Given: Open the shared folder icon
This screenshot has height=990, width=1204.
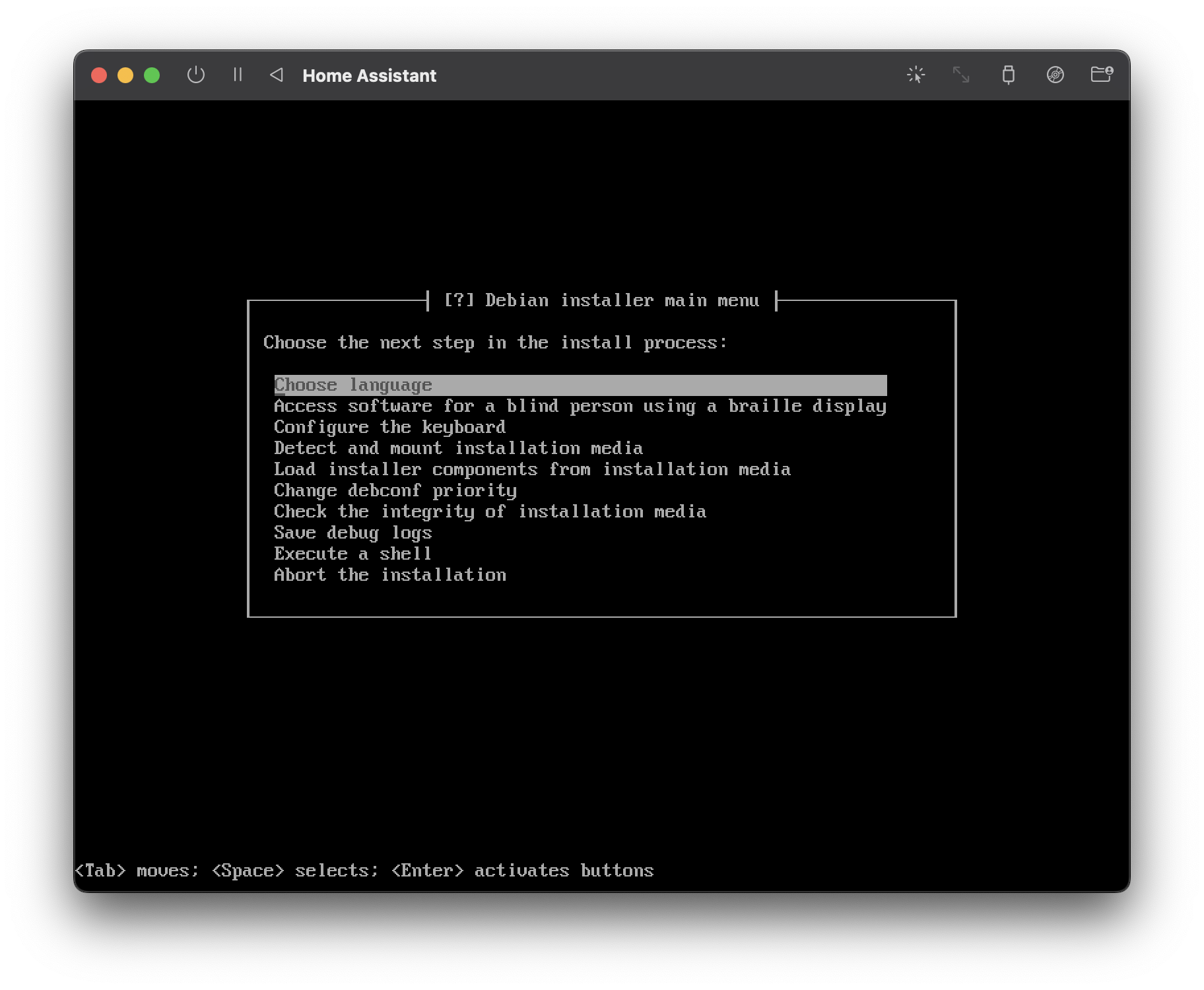Looking at the screenshot, I should (x=1101, y=75).
